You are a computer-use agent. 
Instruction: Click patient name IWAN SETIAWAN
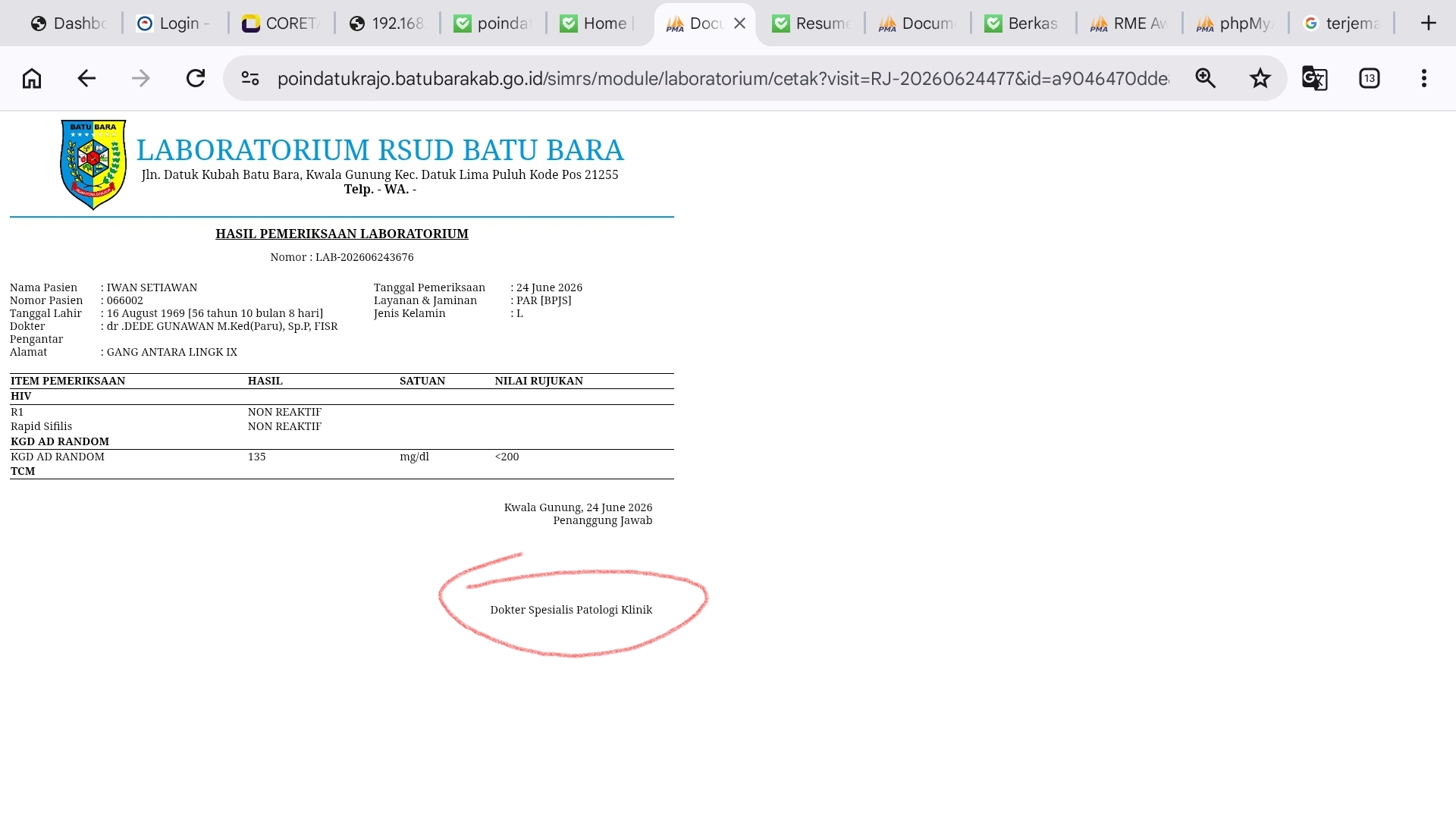152,287
